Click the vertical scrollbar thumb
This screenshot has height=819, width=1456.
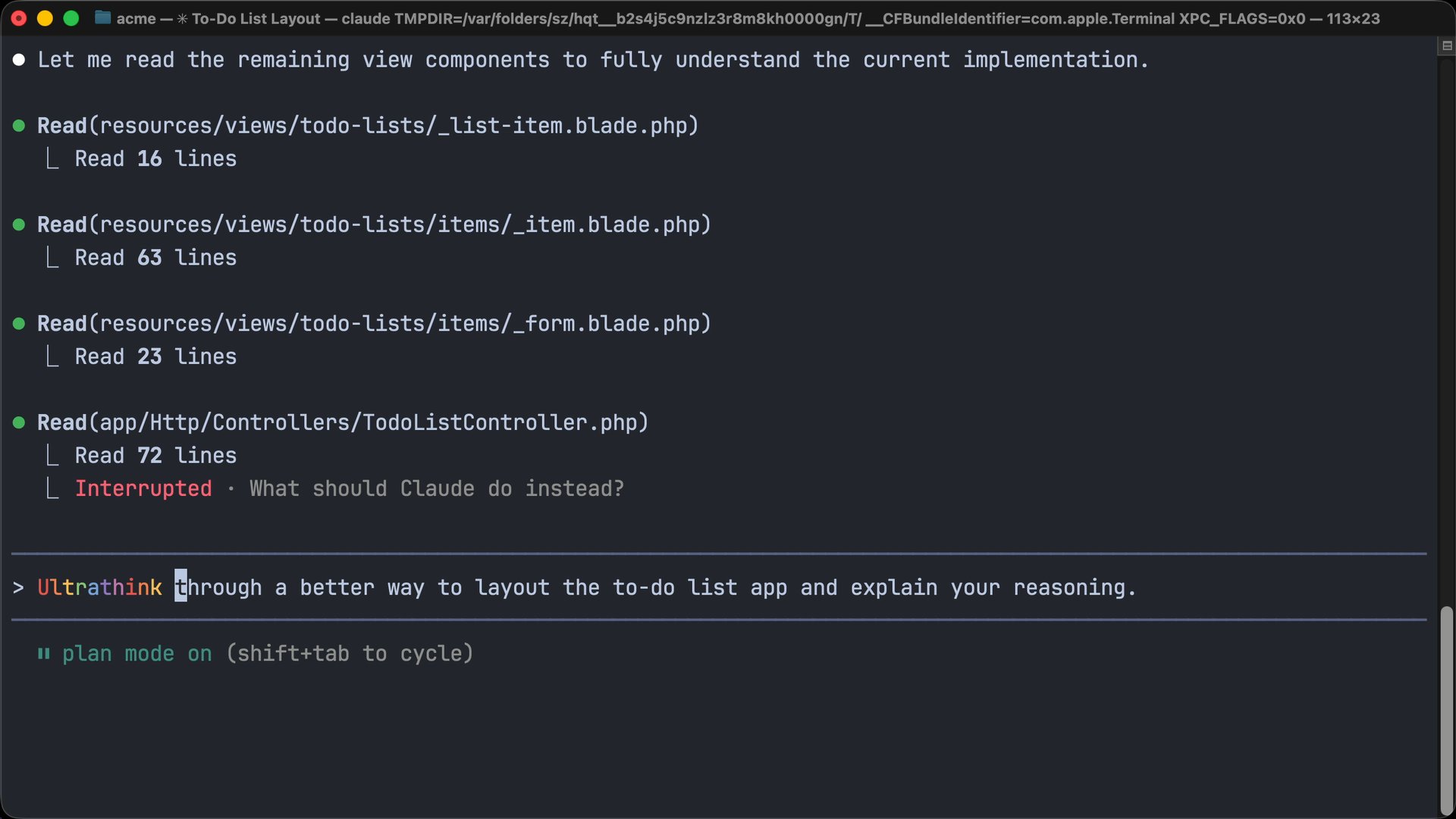click(1446, 709)
